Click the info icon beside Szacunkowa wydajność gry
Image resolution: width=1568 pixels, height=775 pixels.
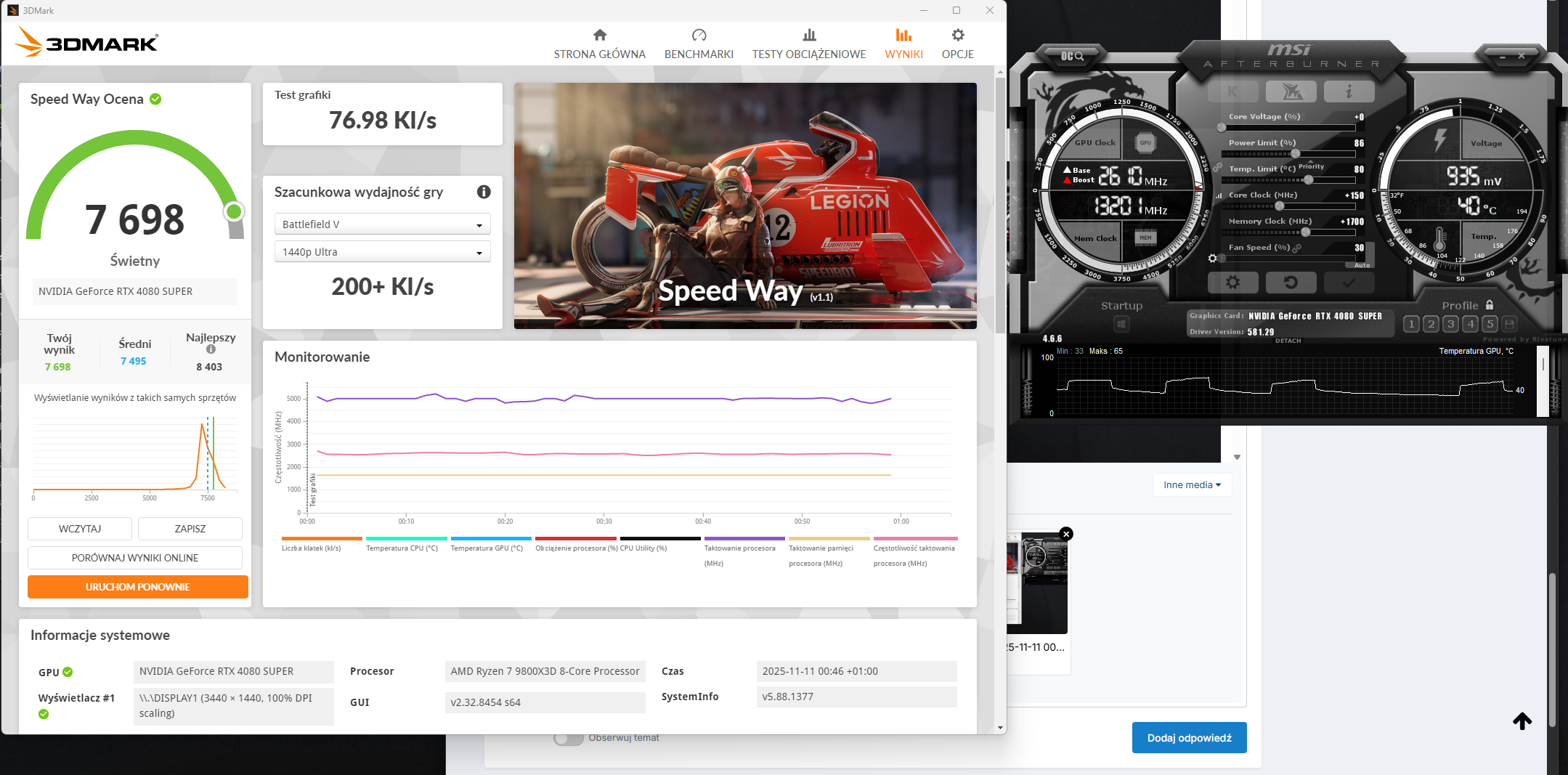(x=484, y=192)
